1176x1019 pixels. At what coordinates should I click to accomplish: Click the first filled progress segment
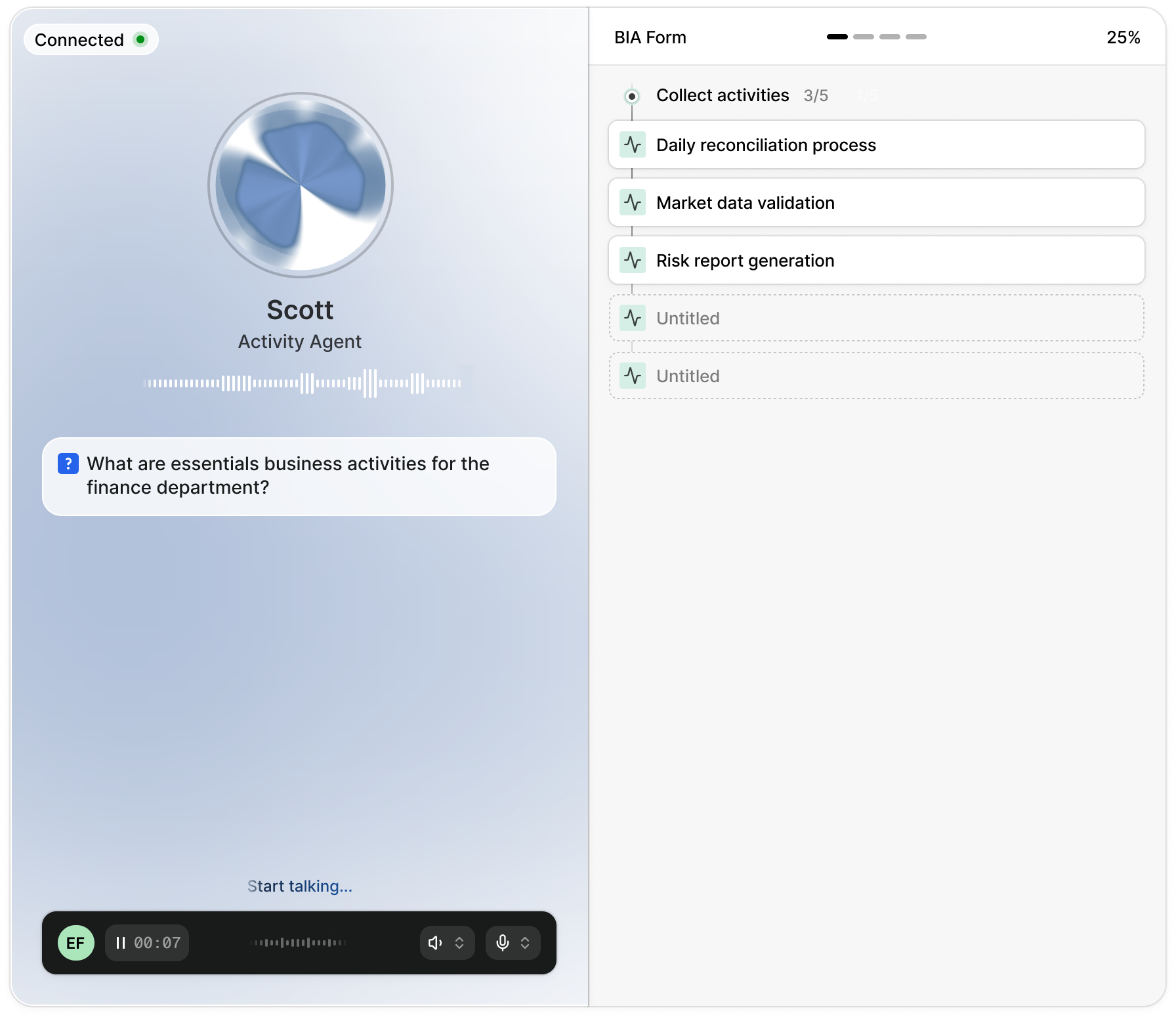point(837,37)
